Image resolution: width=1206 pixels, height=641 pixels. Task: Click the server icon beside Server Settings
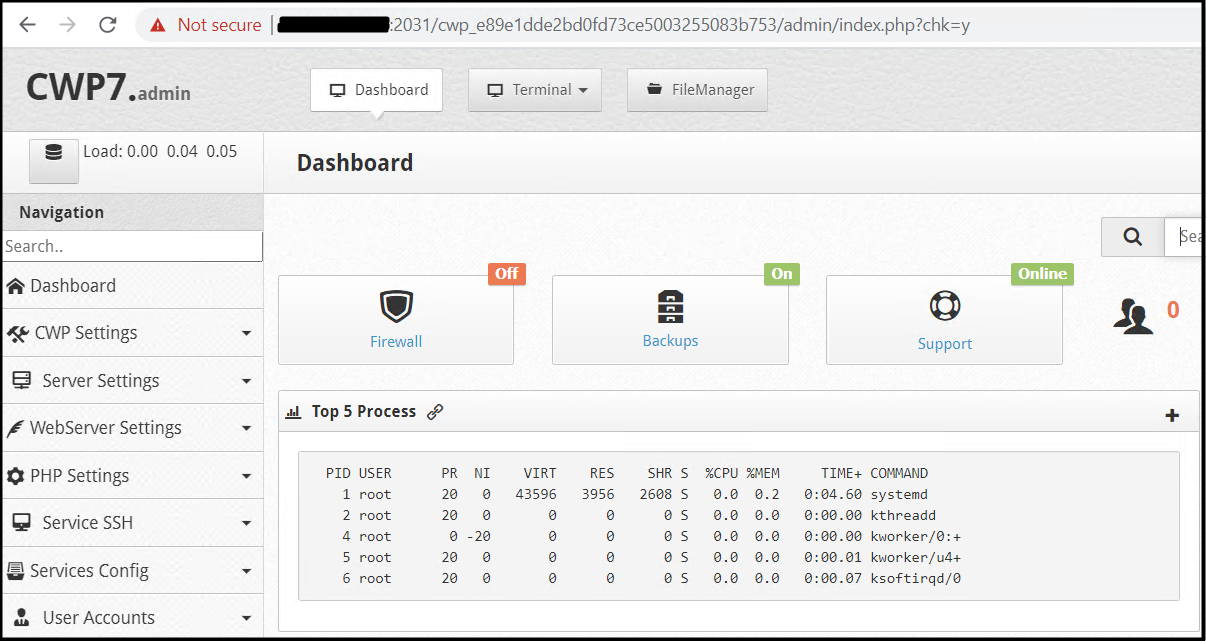21,380
